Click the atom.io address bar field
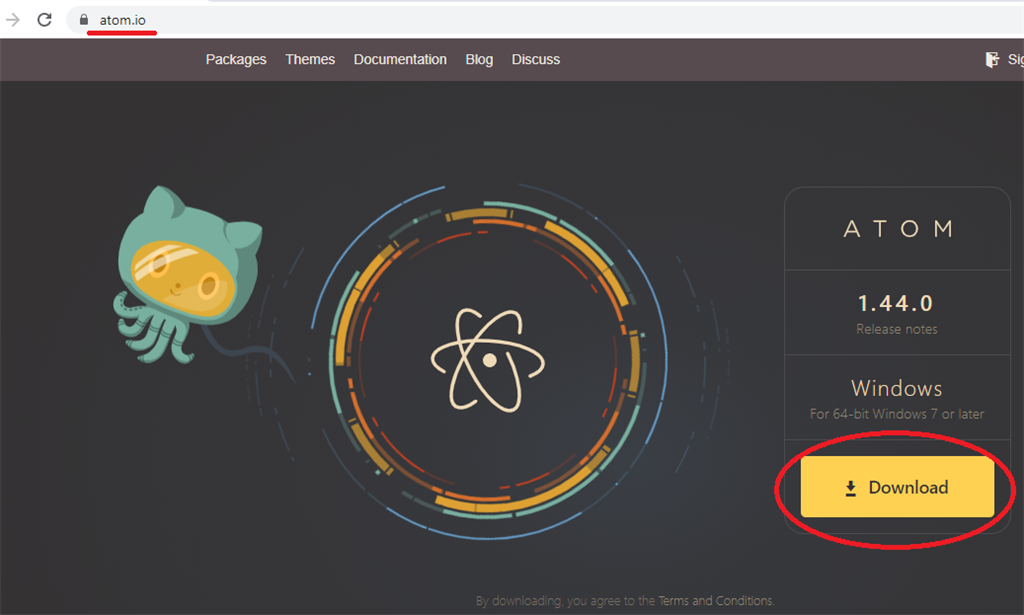This screenshot has height=615, width=1024. 545,20
